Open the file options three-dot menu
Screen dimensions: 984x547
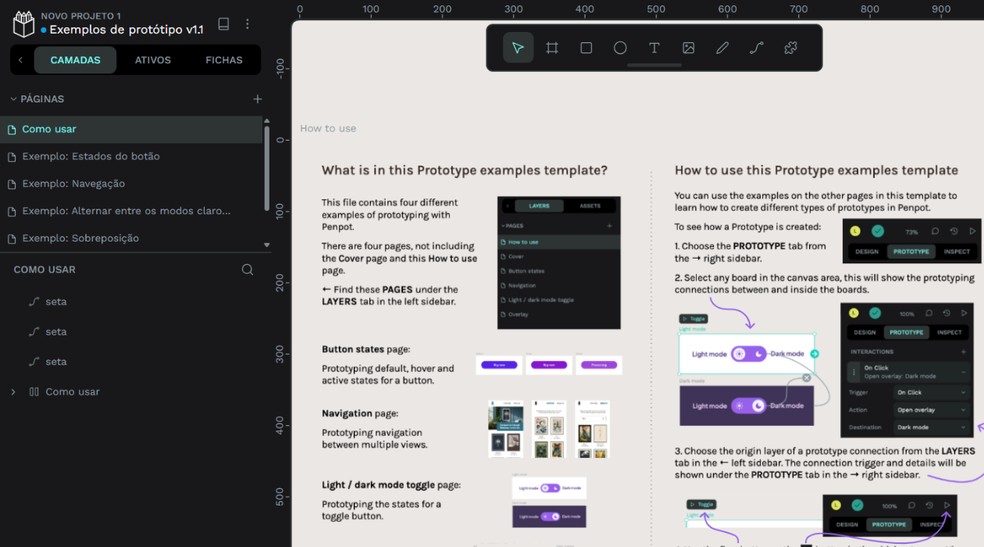pos(247,24)
